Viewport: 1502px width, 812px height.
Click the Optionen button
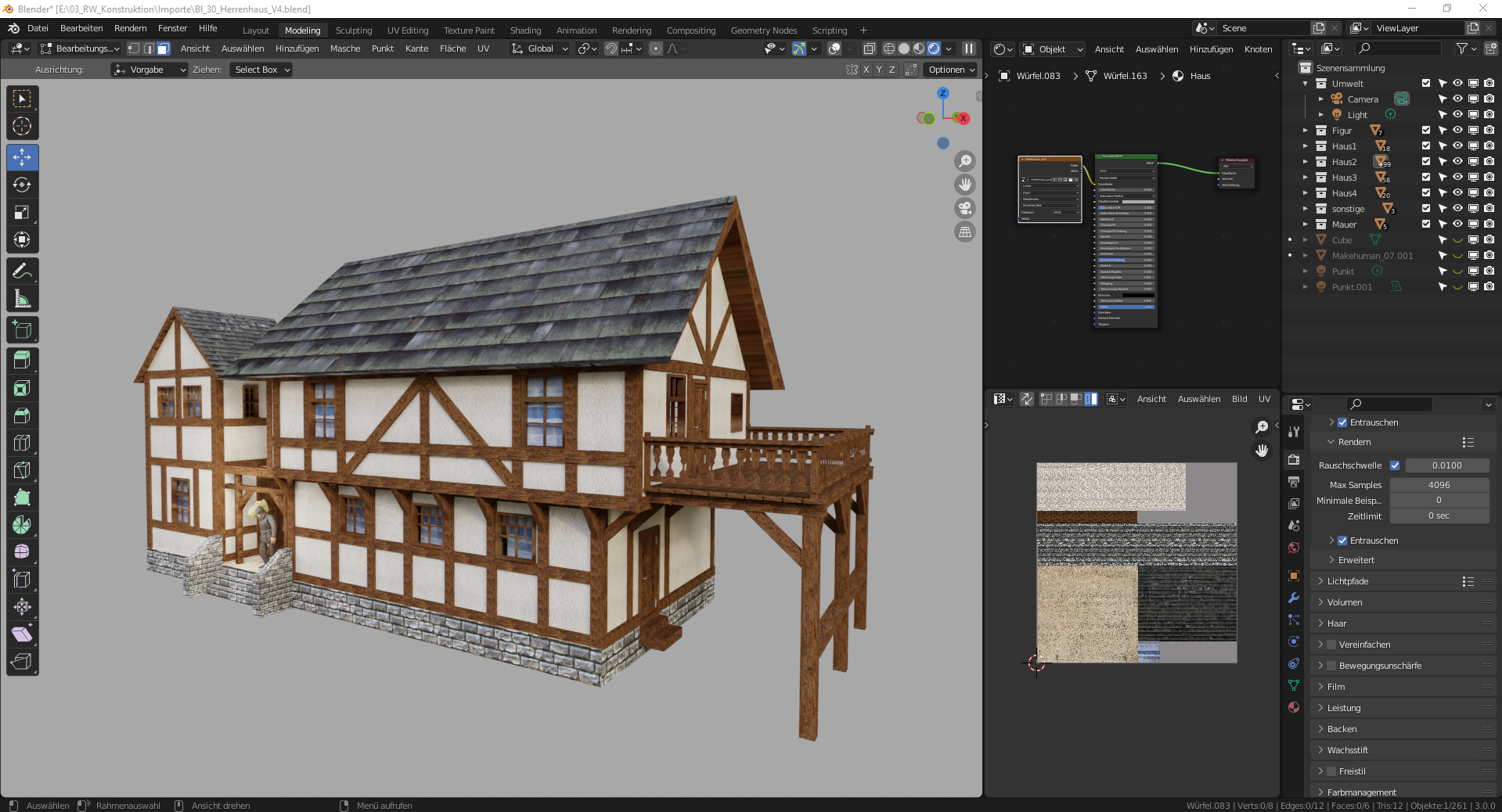951,70
